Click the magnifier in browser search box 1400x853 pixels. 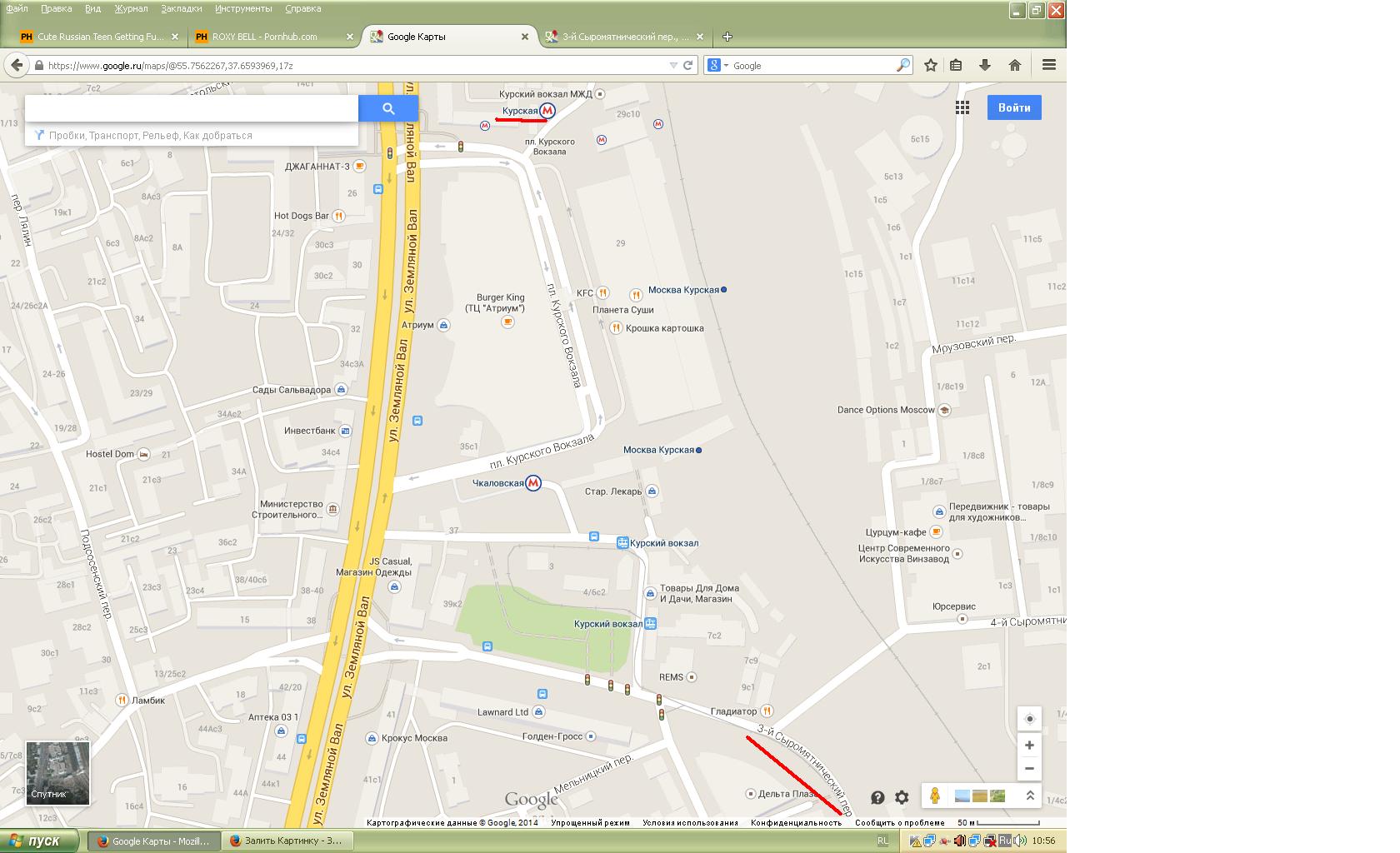[902, 65]
